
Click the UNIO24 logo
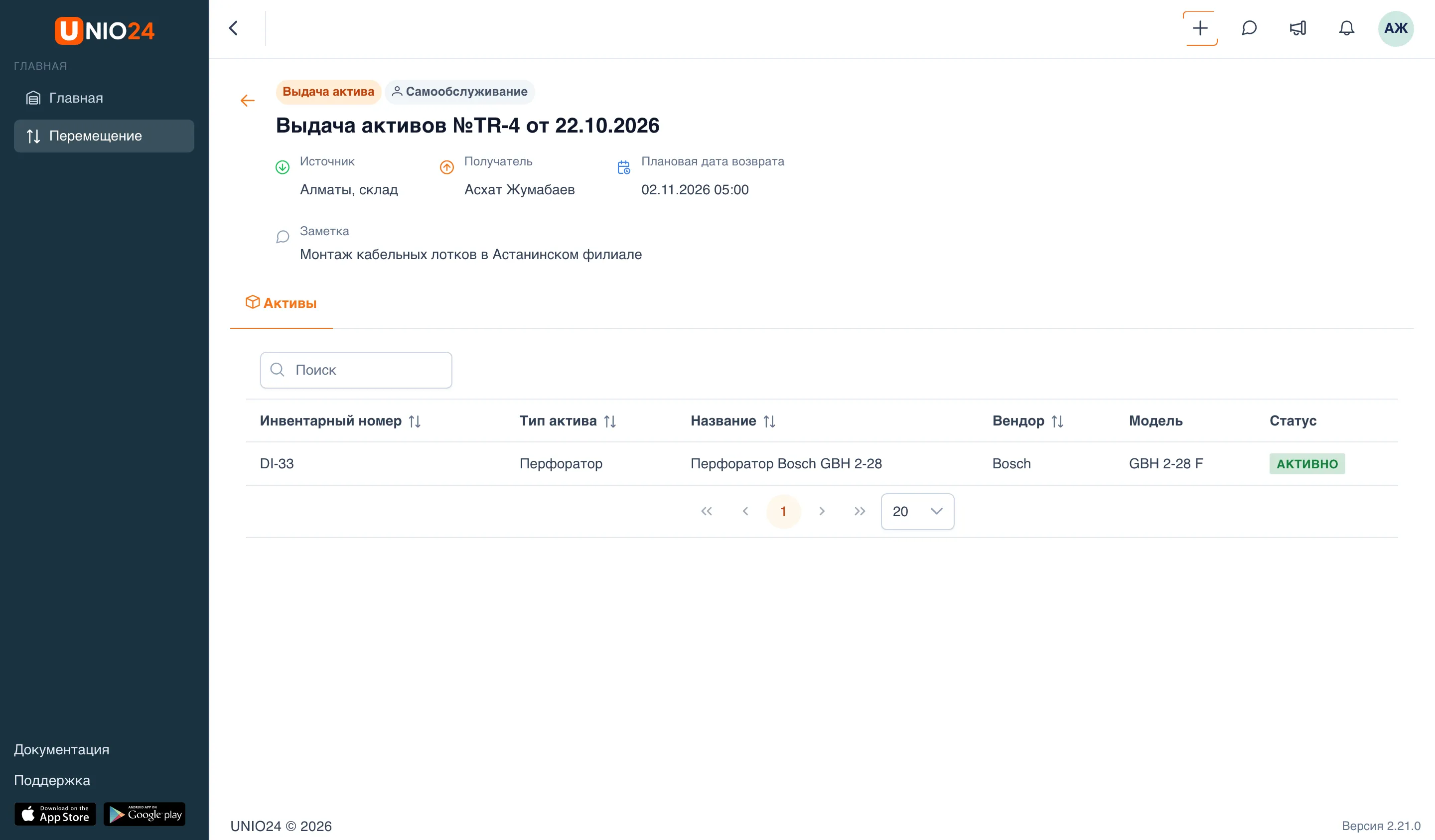click(104, 30)
